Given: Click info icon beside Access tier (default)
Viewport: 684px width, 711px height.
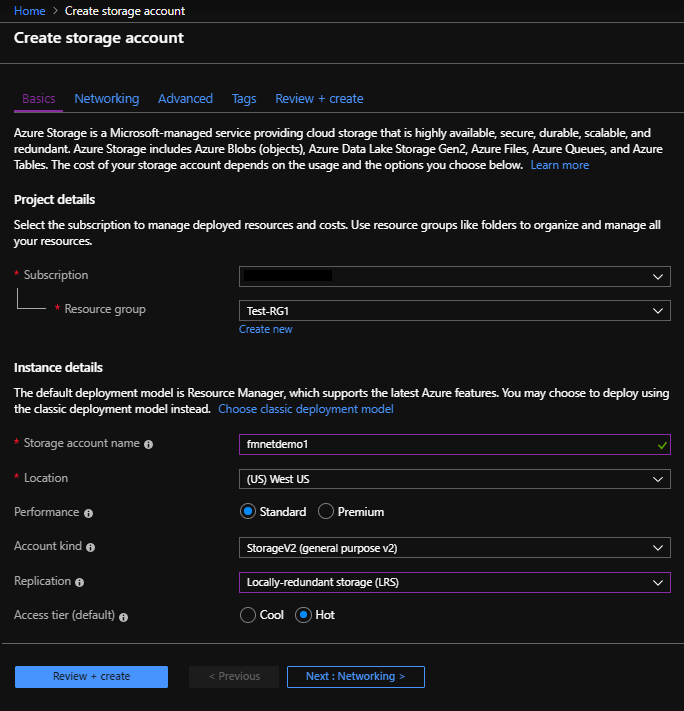Looking at the screenshot, I should pyautogui.click(x=123, y=617).
